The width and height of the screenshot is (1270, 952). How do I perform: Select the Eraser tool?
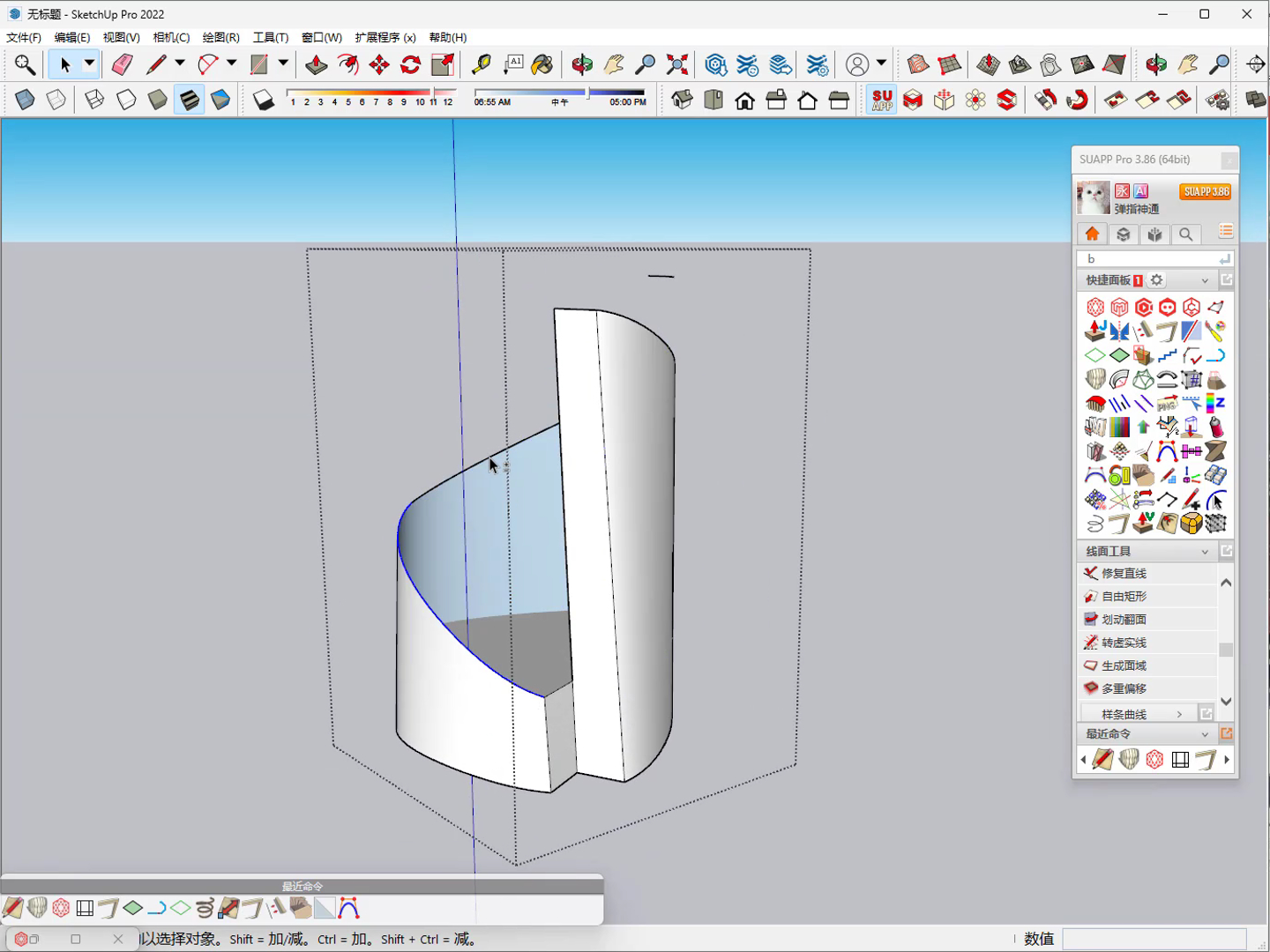122,64
